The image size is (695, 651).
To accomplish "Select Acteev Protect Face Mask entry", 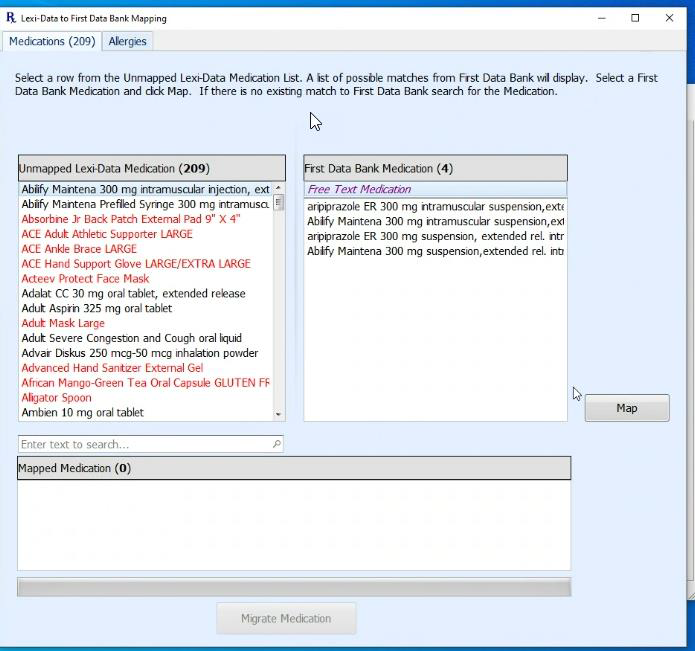I will [85, 279].
